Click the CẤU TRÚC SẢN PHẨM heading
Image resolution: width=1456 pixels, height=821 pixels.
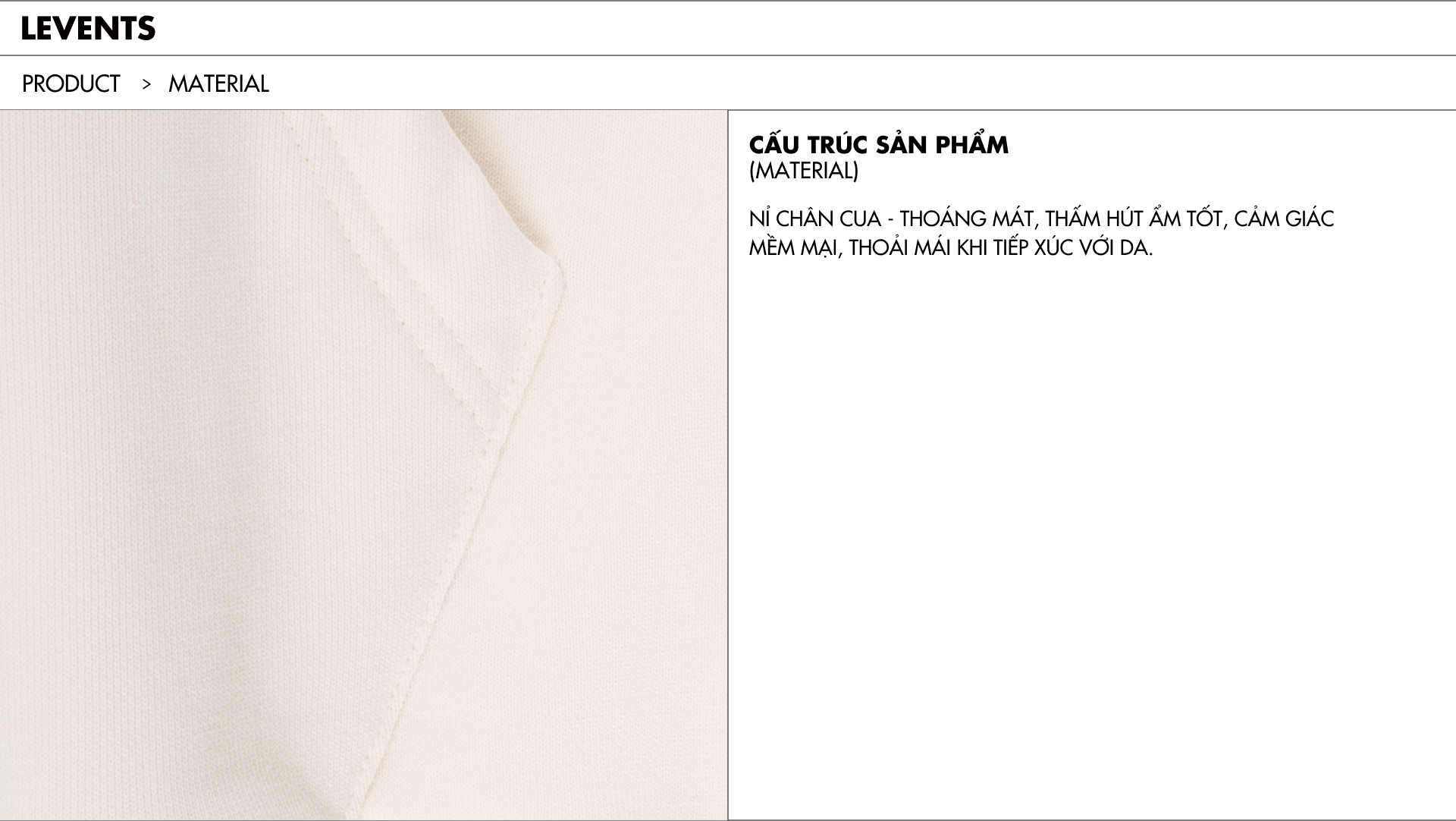878,144
